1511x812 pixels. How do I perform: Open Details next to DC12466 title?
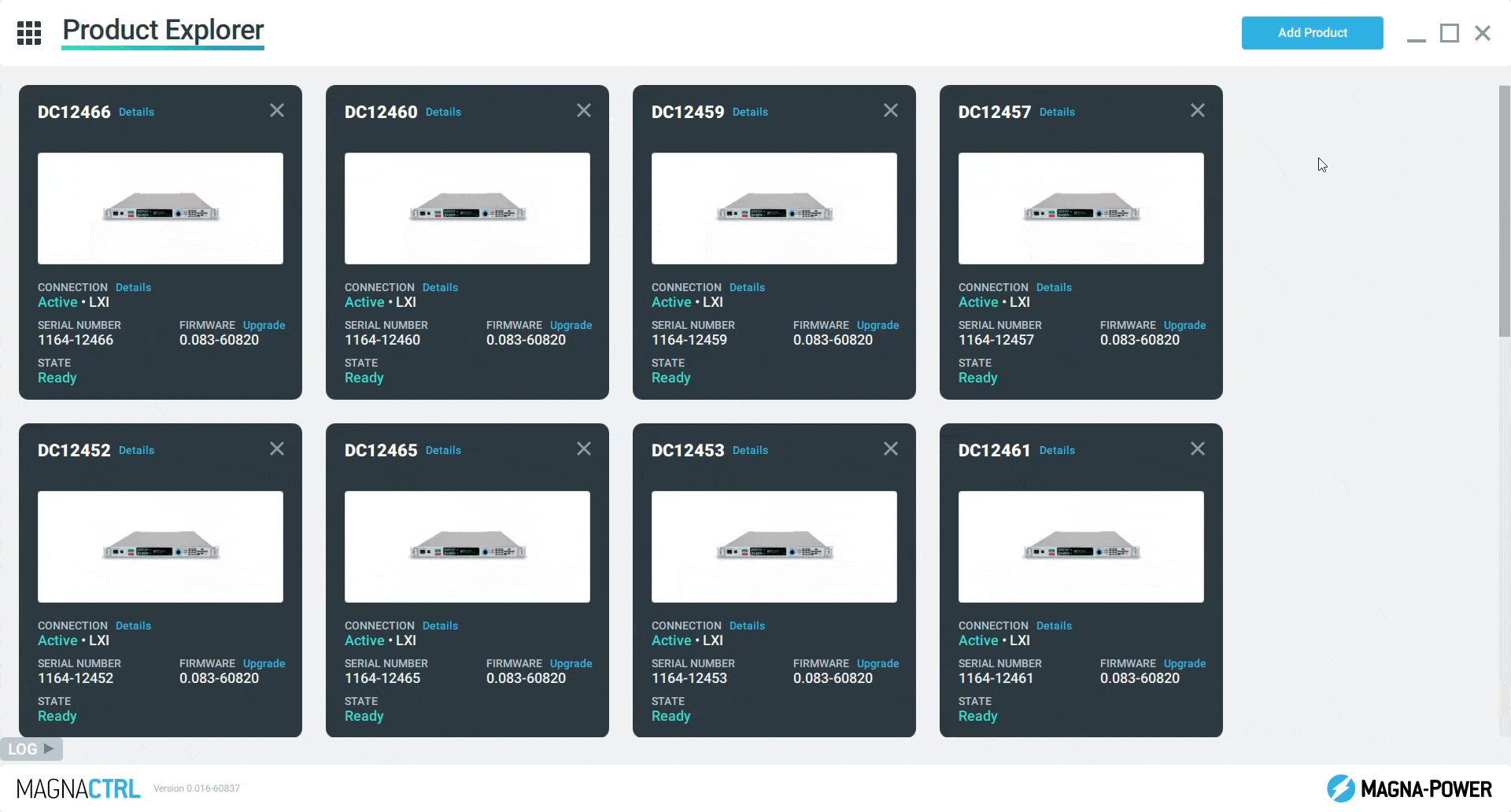pyautogui.click(x=136, y=113)
